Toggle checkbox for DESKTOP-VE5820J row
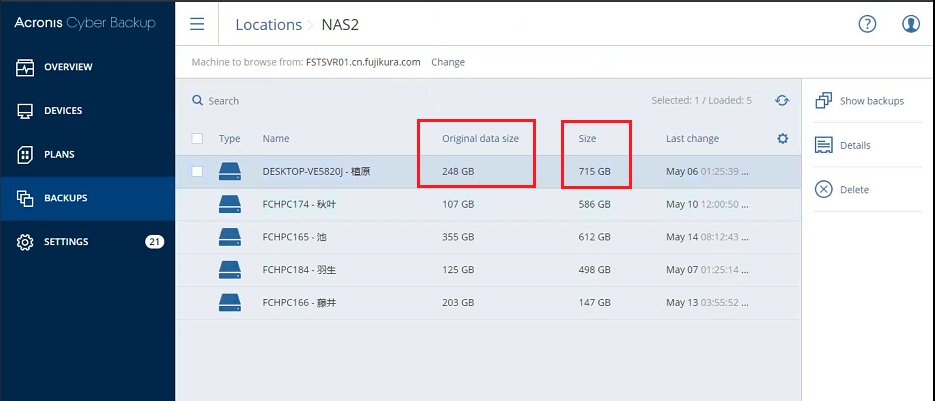Viewport: 935px width, 401px height. coord(197,172)
